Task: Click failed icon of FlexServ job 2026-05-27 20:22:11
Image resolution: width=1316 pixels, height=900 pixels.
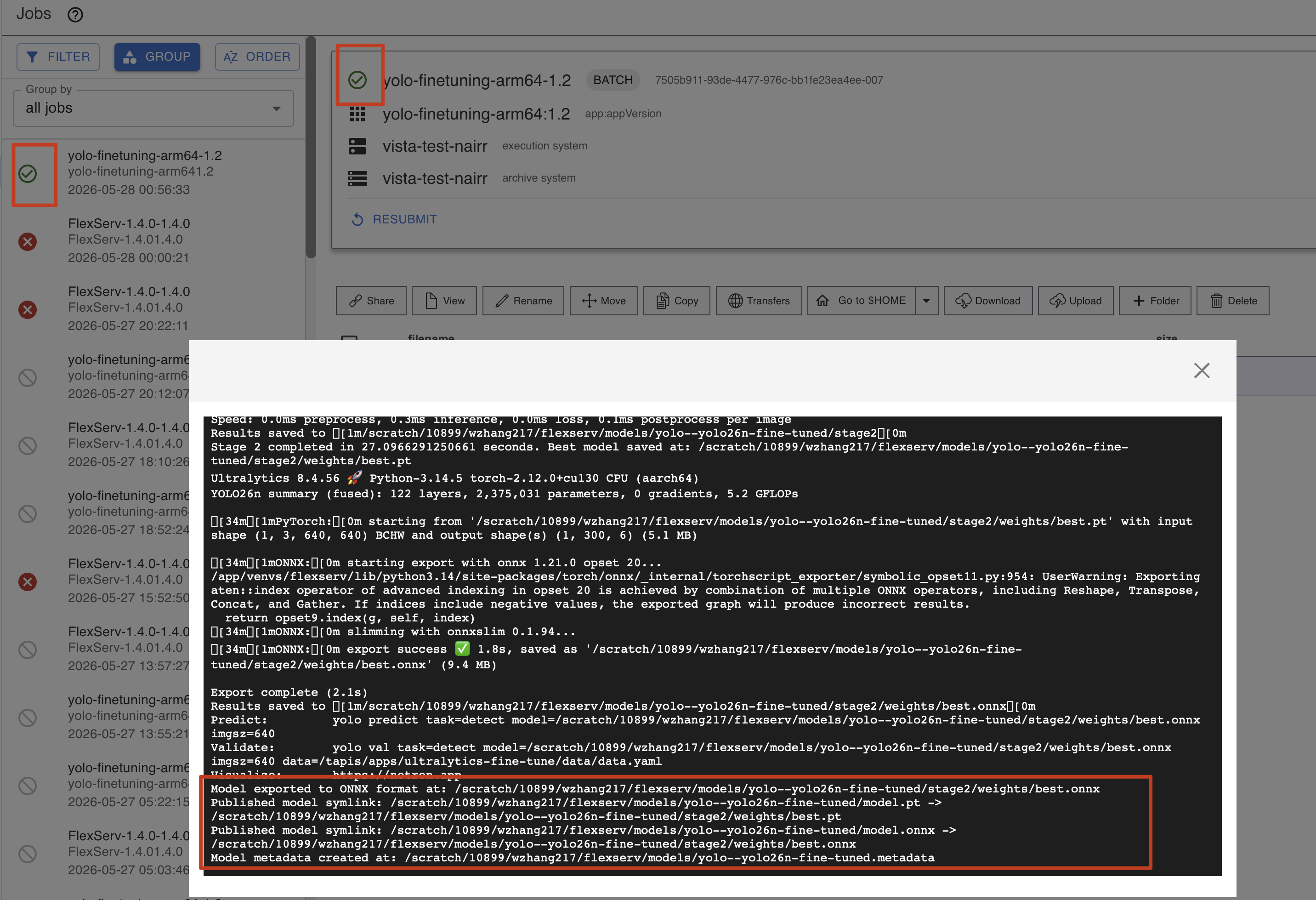Action: pyautogui.click(x=28, y=310)
